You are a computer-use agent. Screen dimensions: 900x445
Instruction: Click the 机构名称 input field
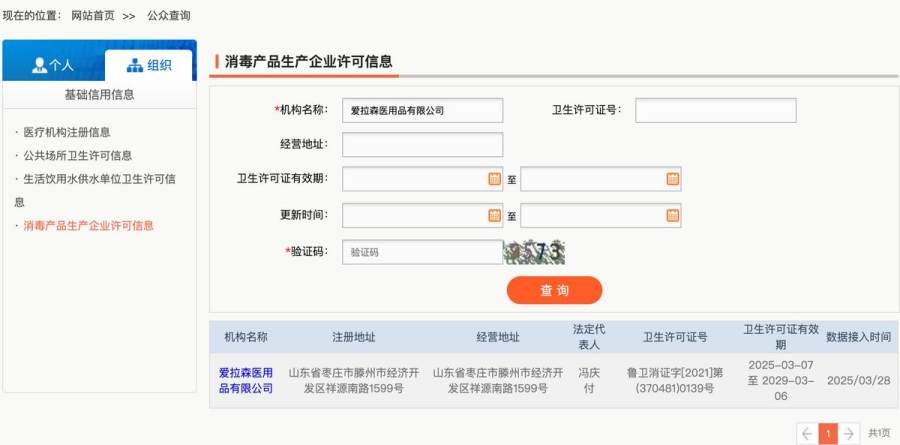[x=422, y=110]
